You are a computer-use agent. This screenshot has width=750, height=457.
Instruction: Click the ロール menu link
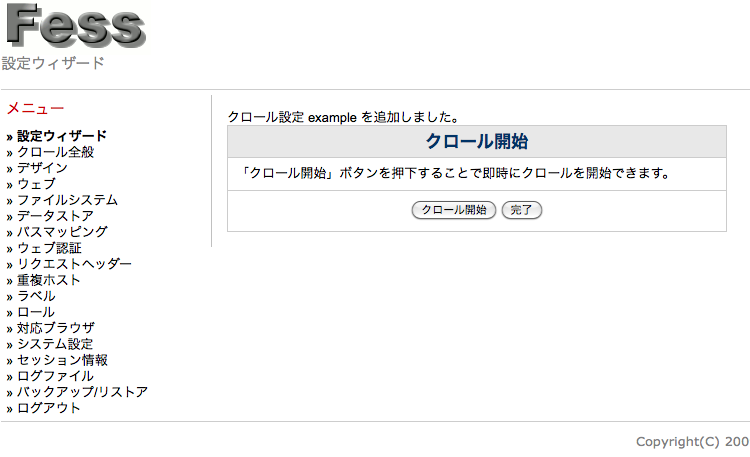pyautogui.click(x=36, y=312)
